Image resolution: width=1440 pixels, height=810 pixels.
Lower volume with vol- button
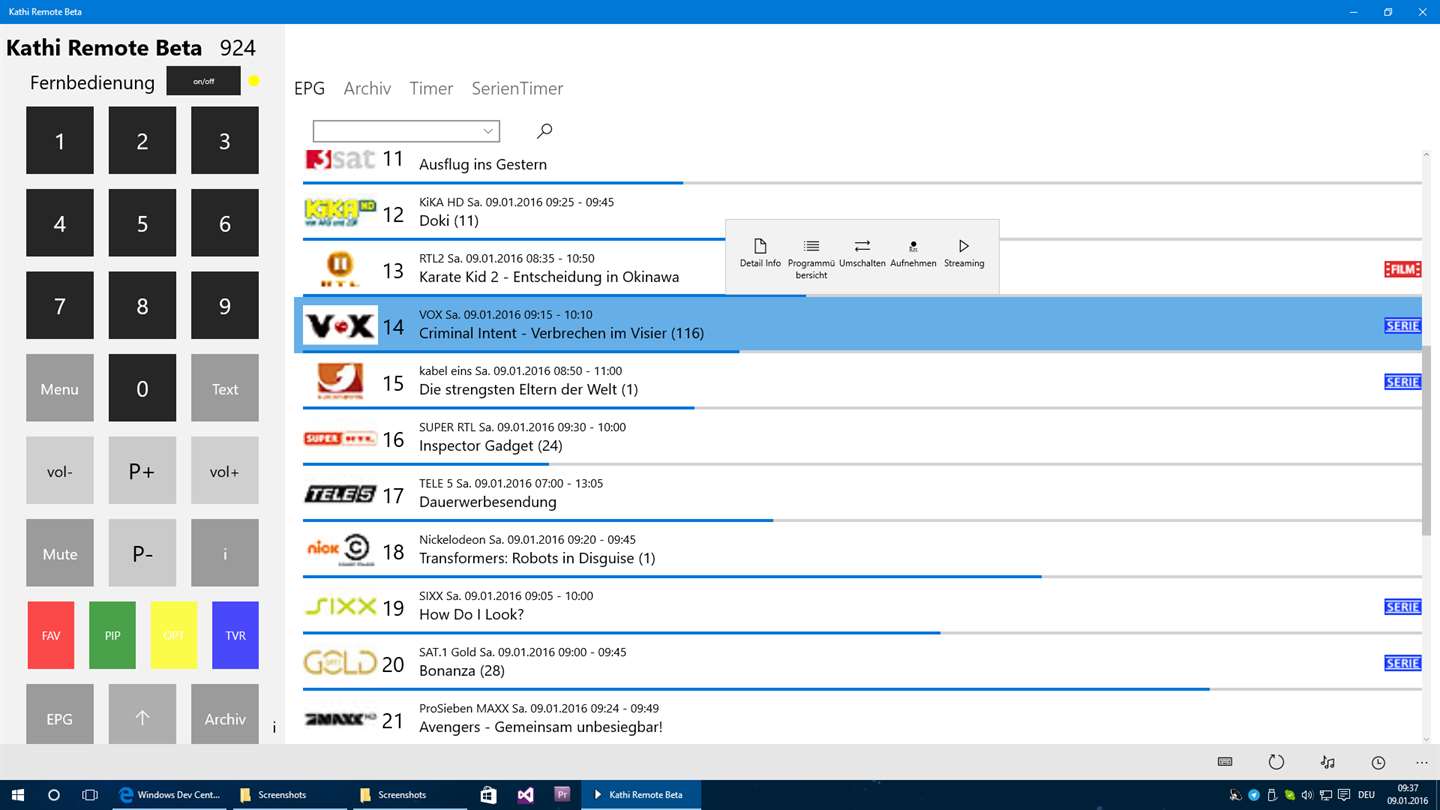(x=60, y=470)
